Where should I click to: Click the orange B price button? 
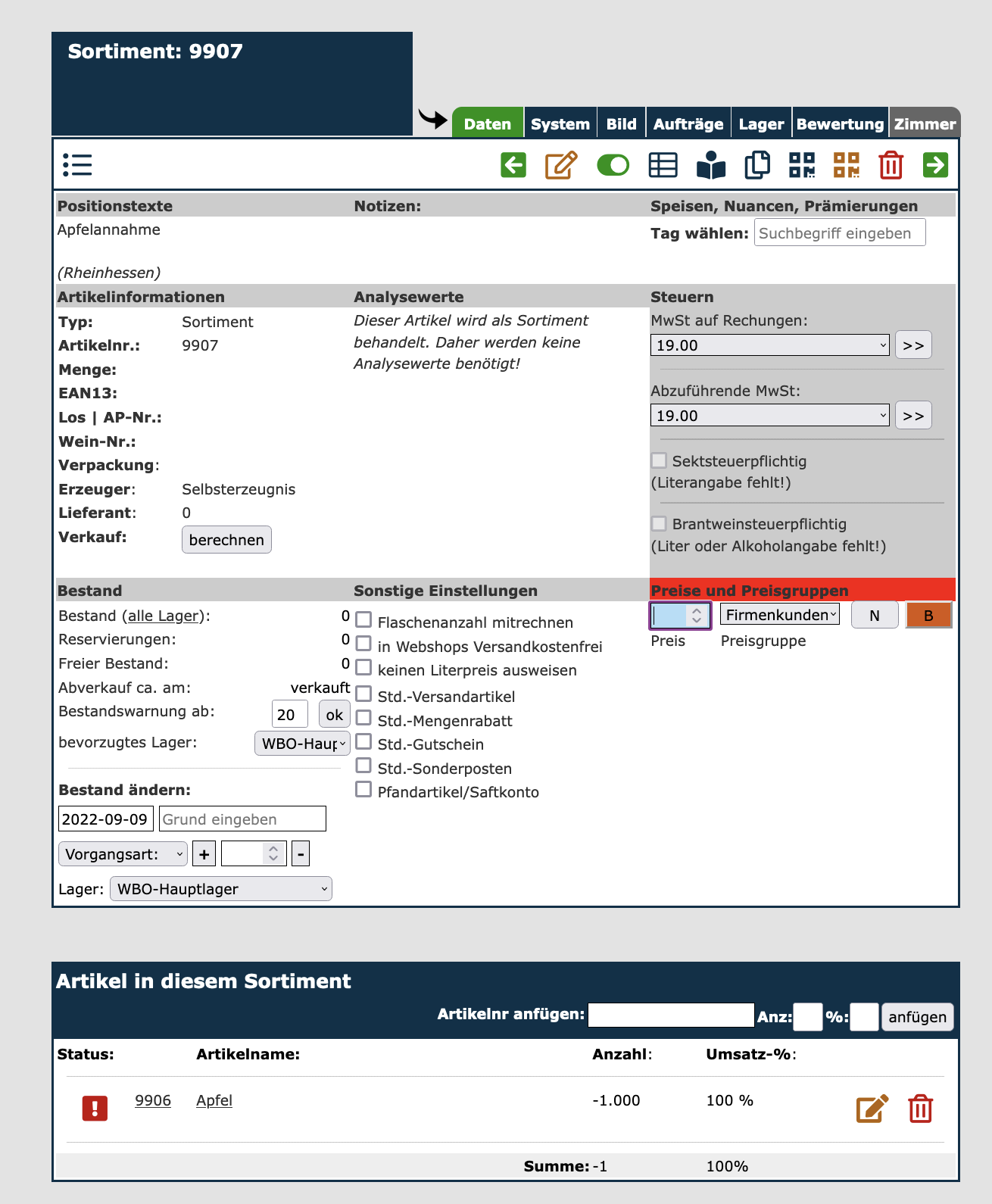[x=928, y=616]
